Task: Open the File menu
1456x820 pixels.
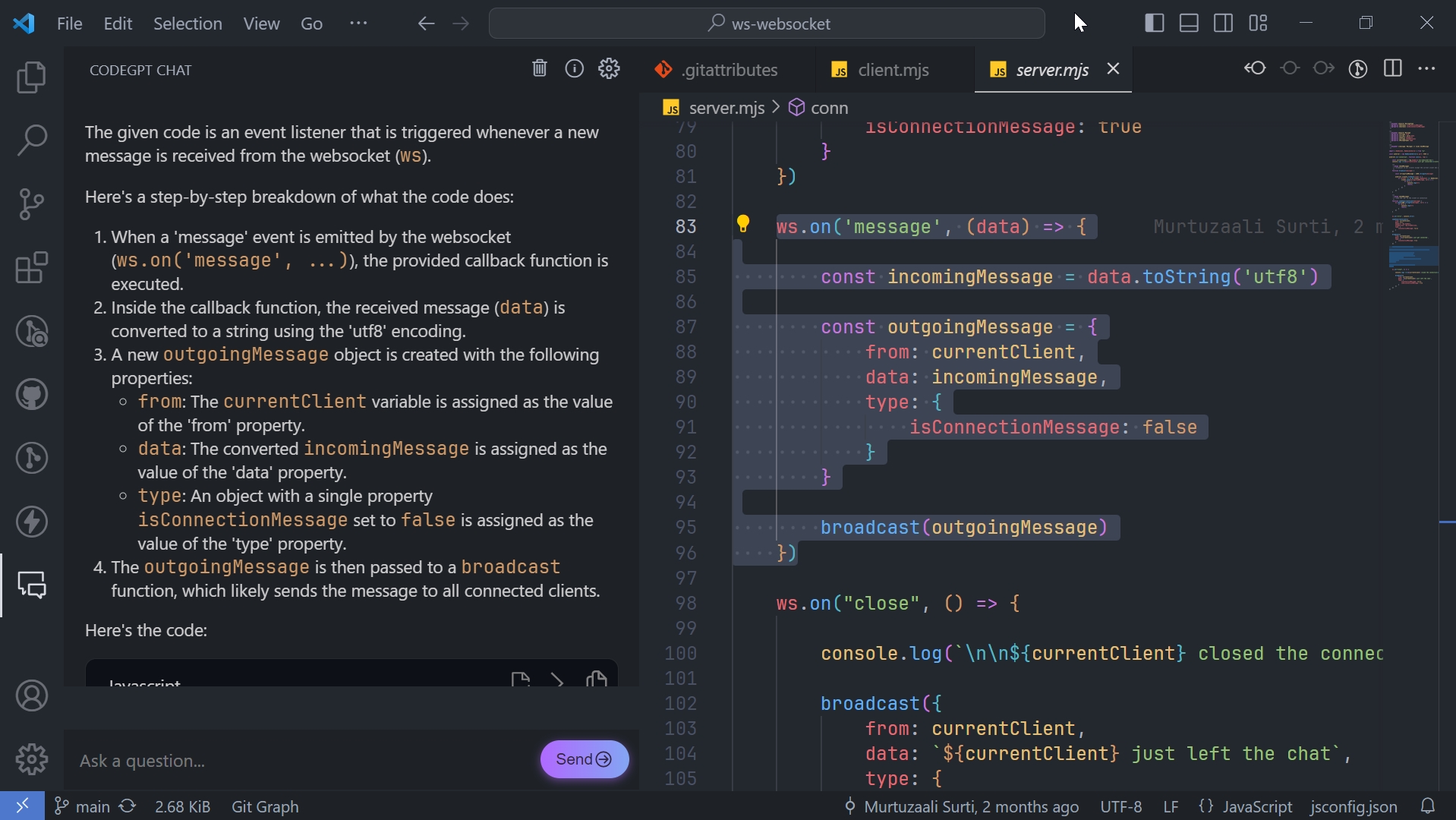Action: click(x=70, y=24)
